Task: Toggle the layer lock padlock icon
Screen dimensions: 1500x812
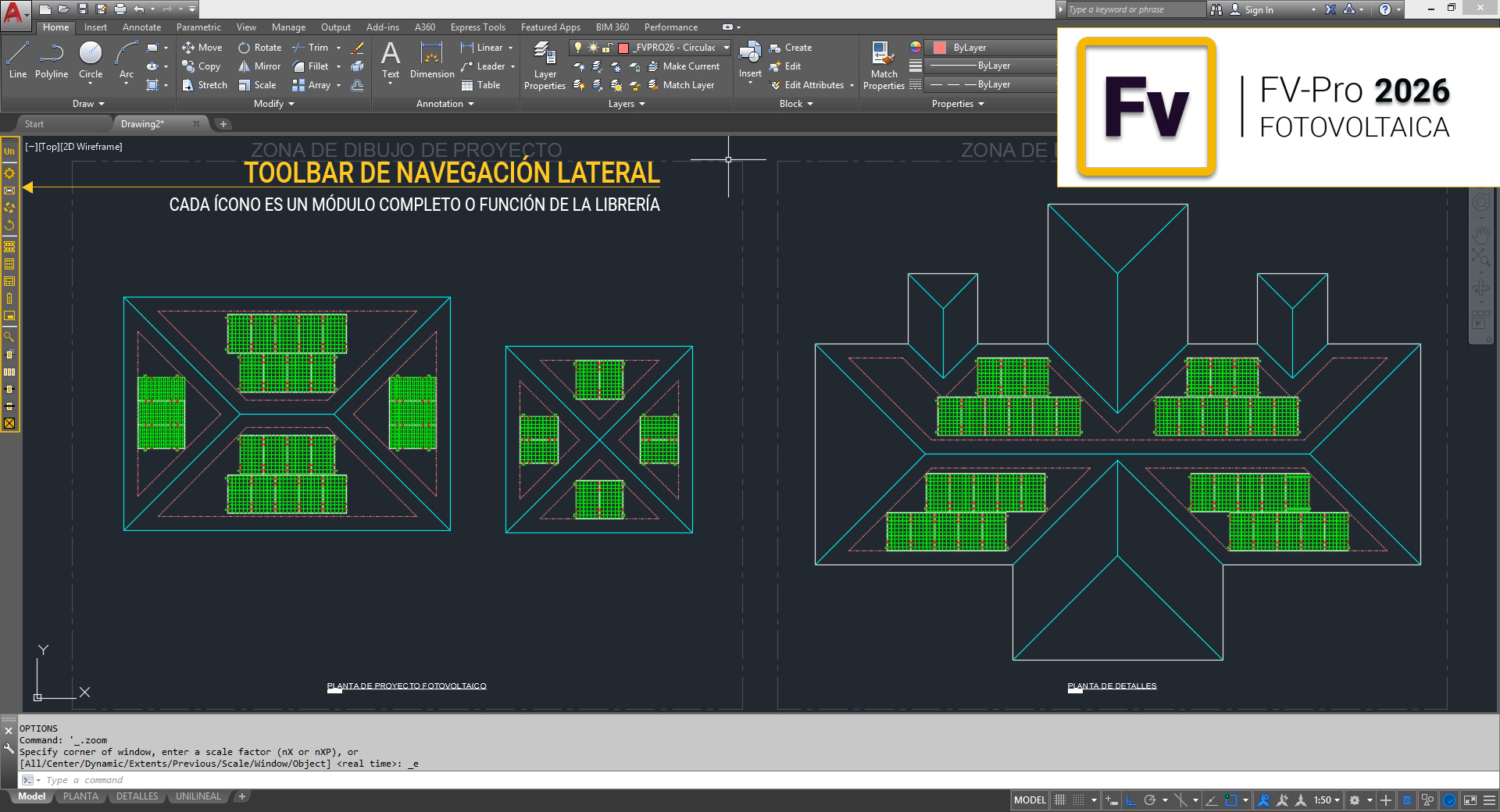Action: click(607, 48)
